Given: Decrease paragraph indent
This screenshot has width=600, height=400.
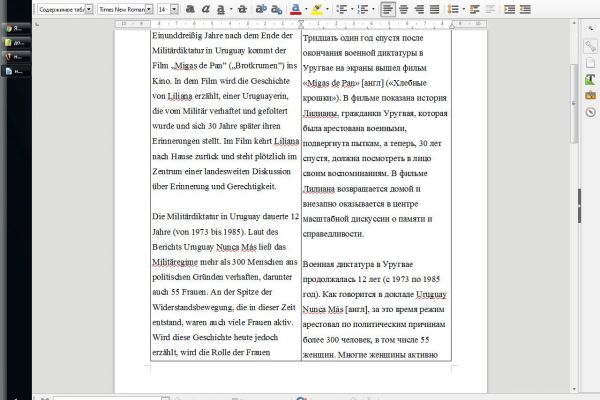Looking at the screenshot, I should tap(525, 9).
